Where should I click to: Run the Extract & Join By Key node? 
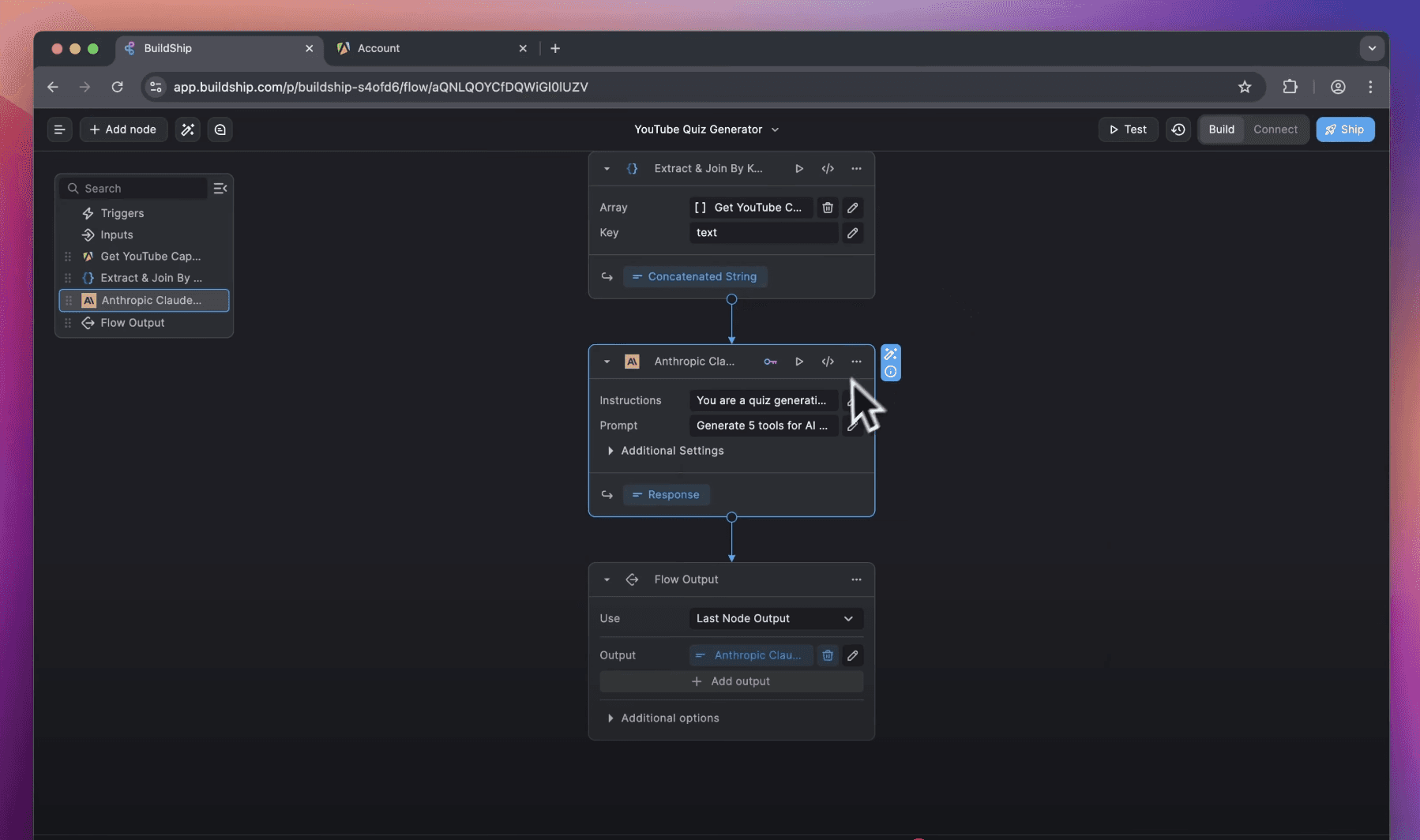coord(799,169)
